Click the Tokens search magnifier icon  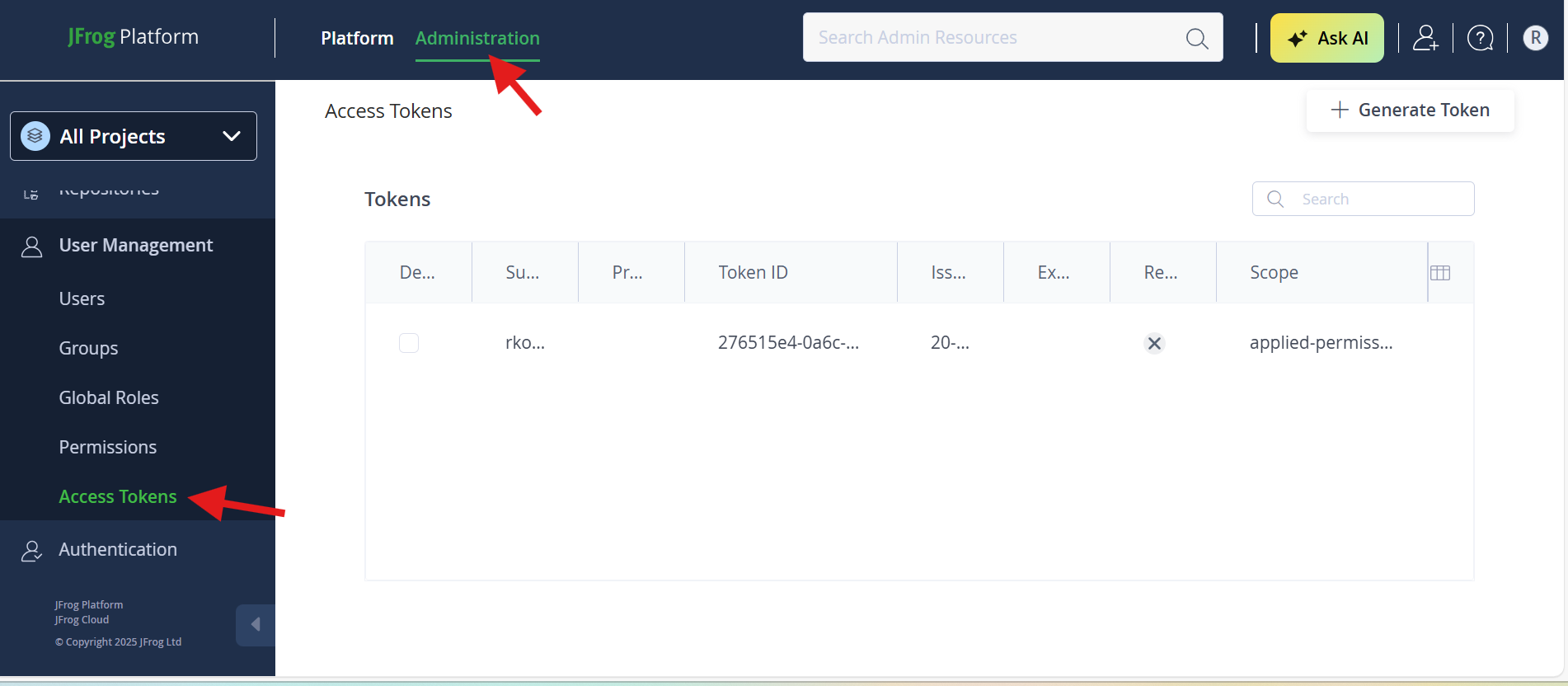(1275, 199)
